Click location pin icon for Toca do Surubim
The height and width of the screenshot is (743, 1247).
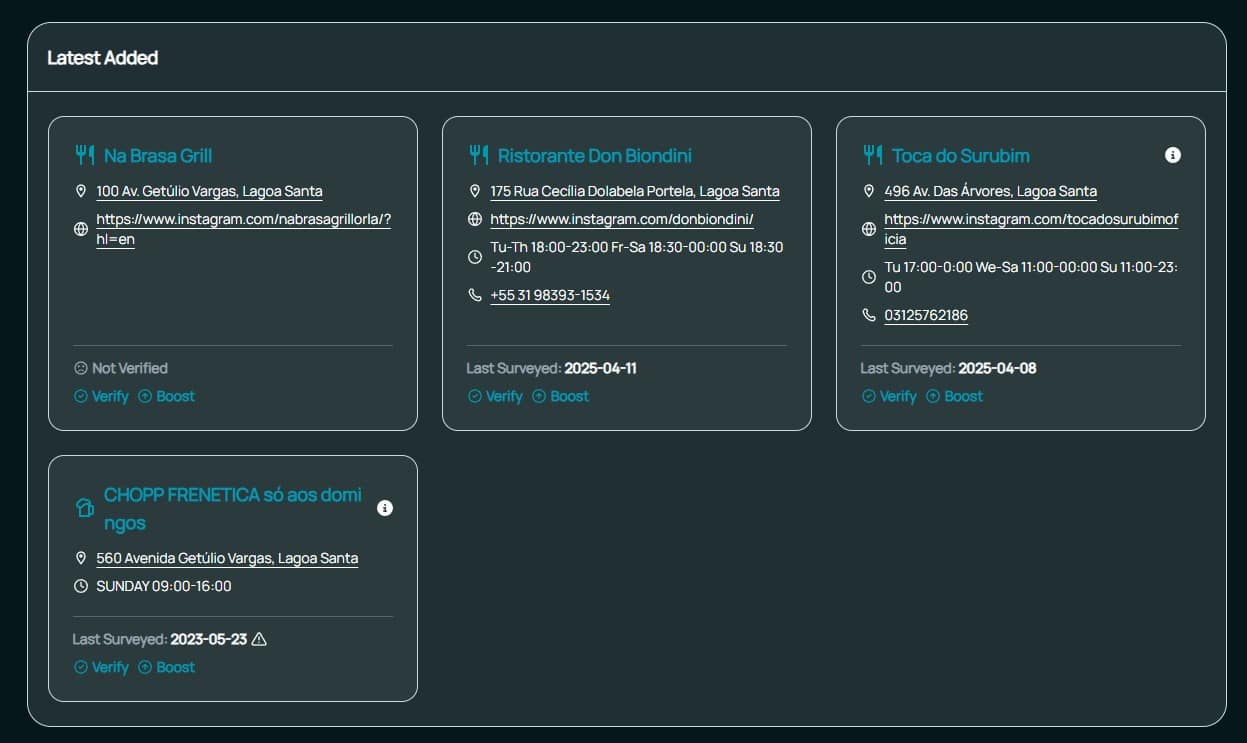(x=869, y=191)
